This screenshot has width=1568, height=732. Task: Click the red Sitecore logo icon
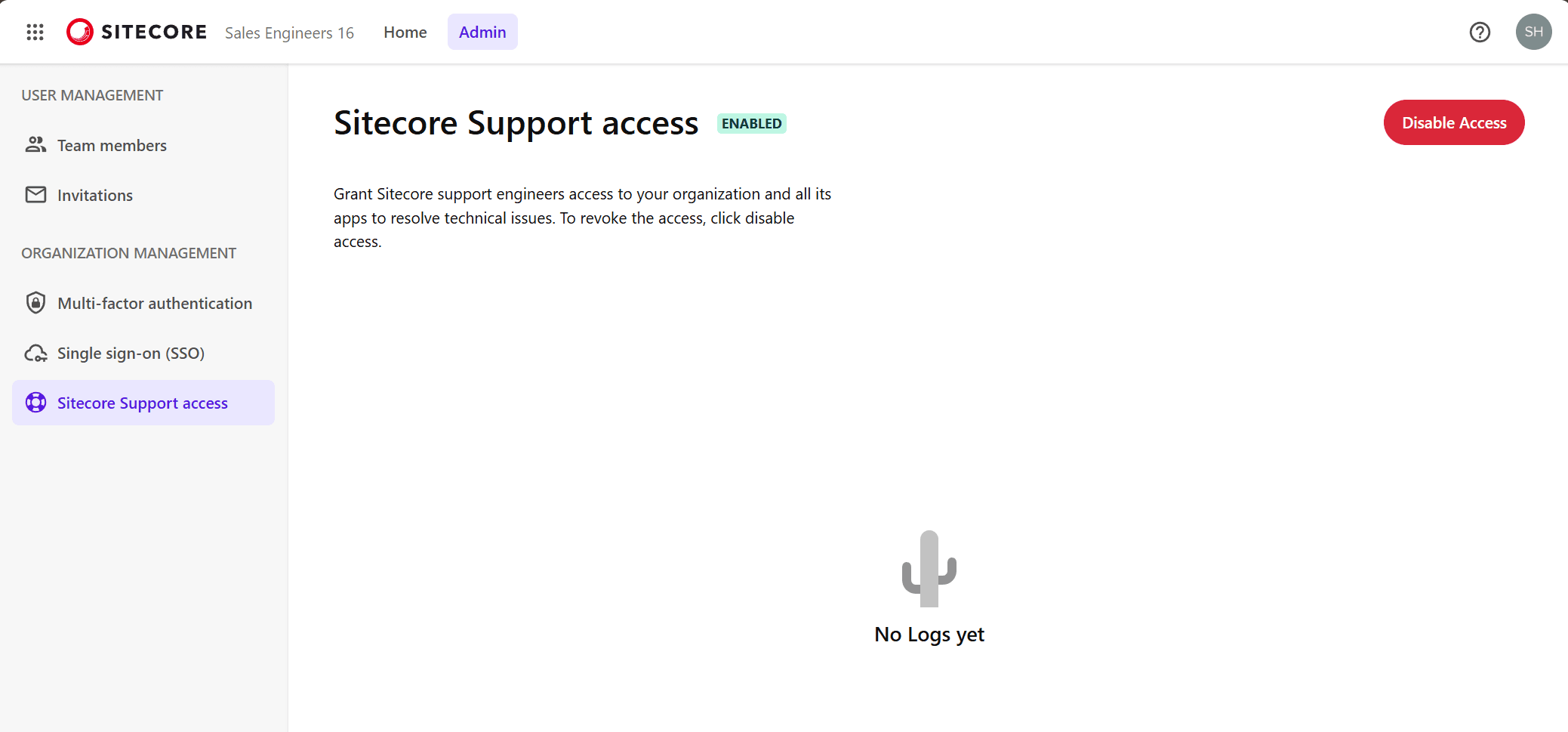(x=80, y=32)
